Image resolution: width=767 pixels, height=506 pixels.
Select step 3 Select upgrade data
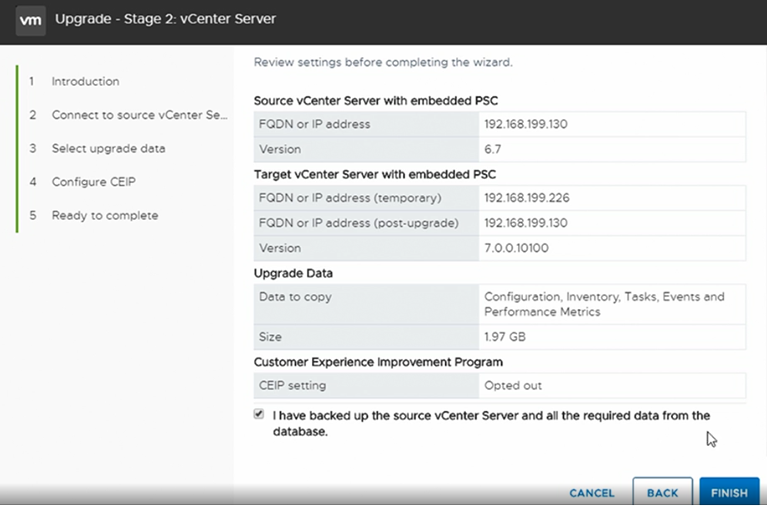(x=109, y=148)
